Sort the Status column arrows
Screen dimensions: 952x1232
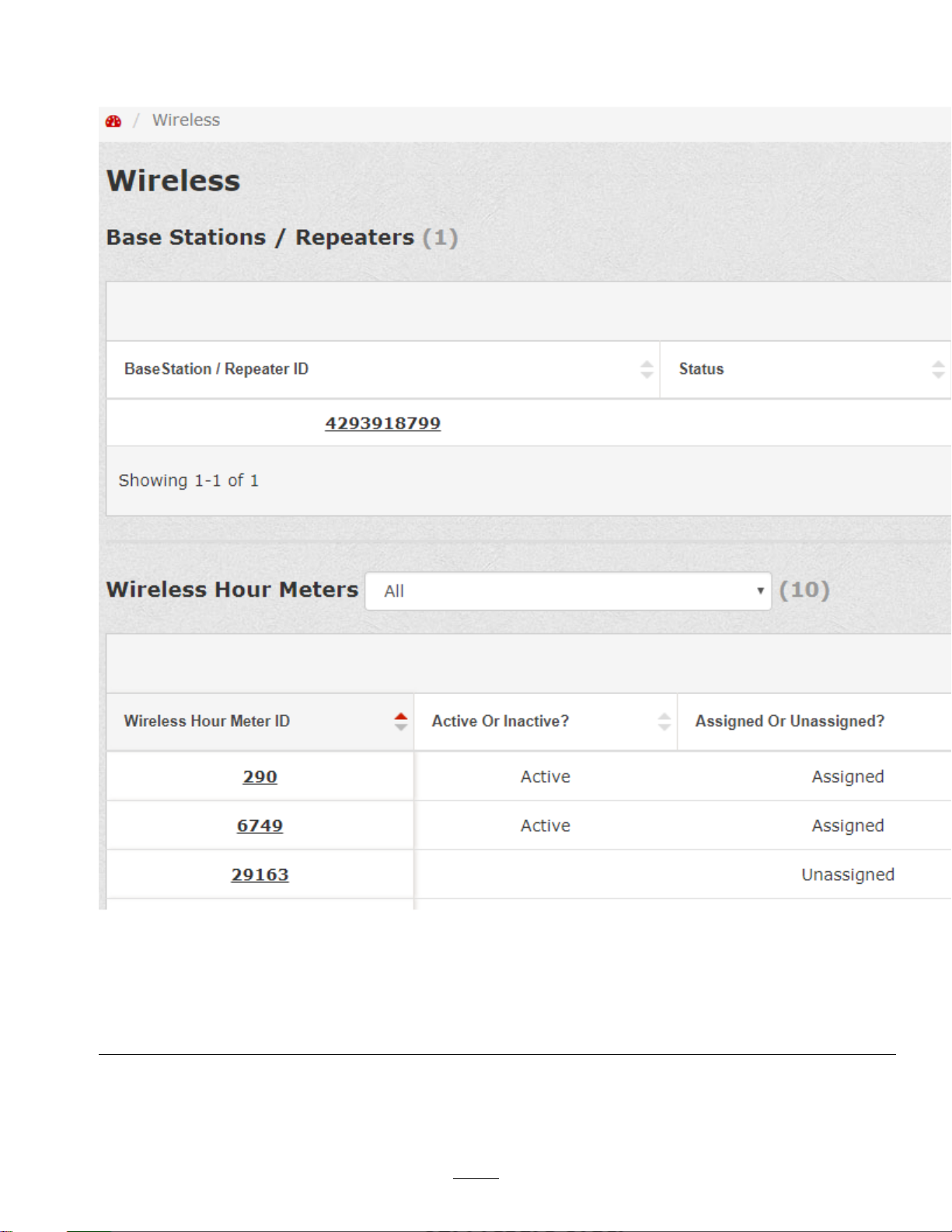pyautogui.click(x=938, y=369)
